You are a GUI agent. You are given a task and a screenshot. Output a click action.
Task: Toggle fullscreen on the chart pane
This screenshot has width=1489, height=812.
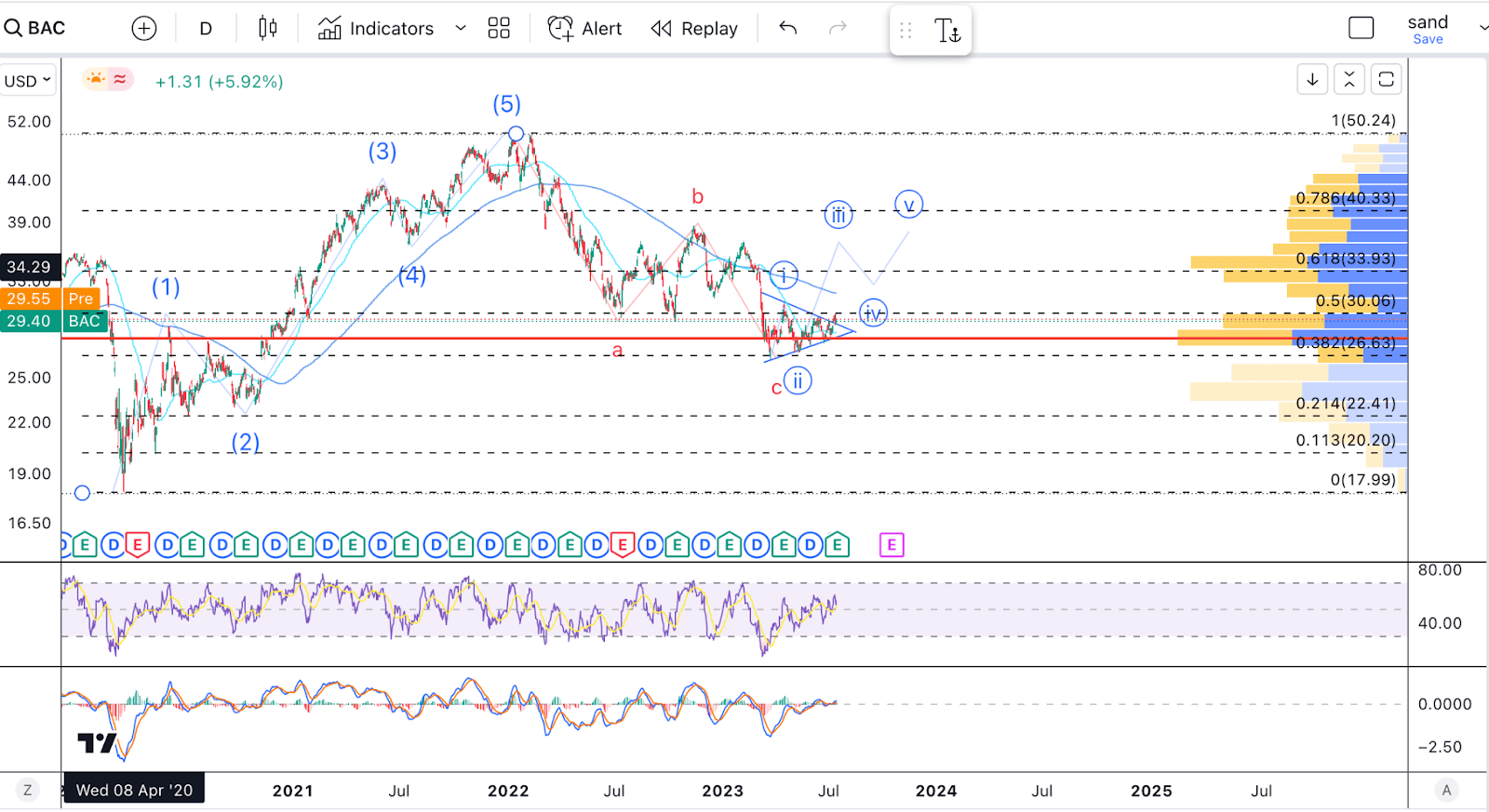tap(1386, 80)
